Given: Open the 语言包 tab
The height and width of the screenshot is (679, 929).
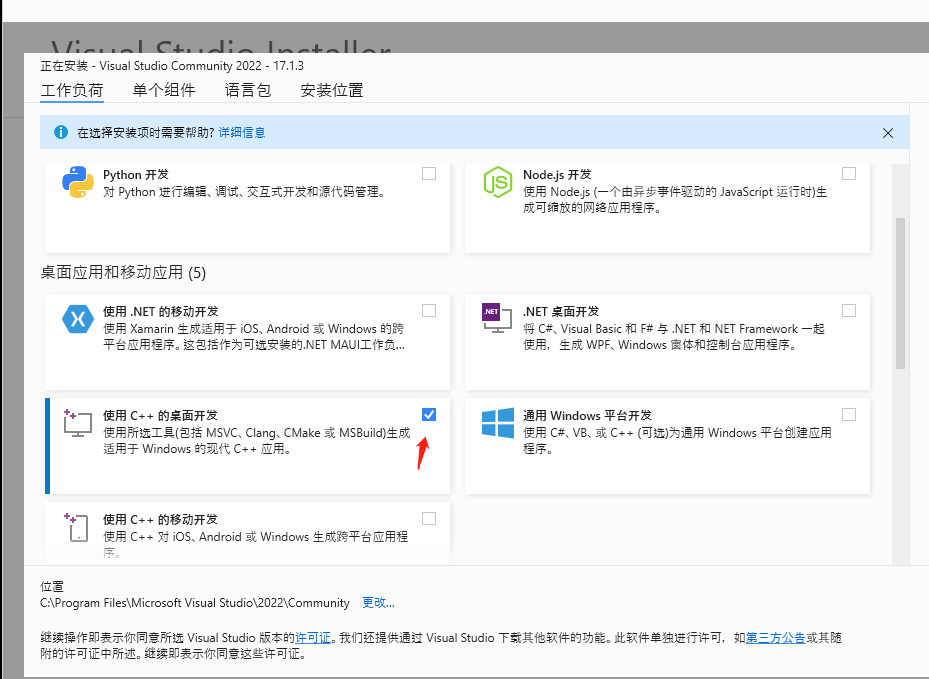Looking at the screenshot, I should point(248,90).
